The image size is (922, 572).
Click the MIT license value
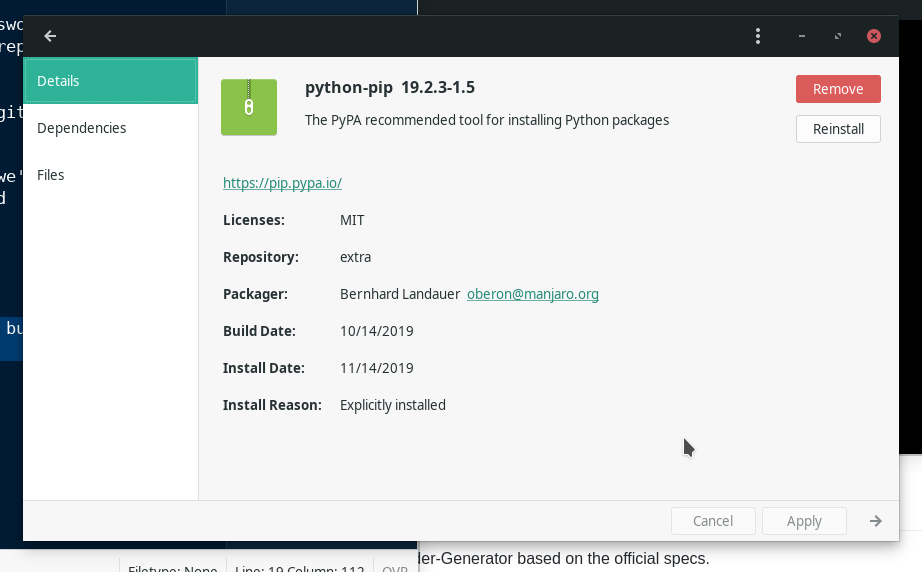coord(352,220)
